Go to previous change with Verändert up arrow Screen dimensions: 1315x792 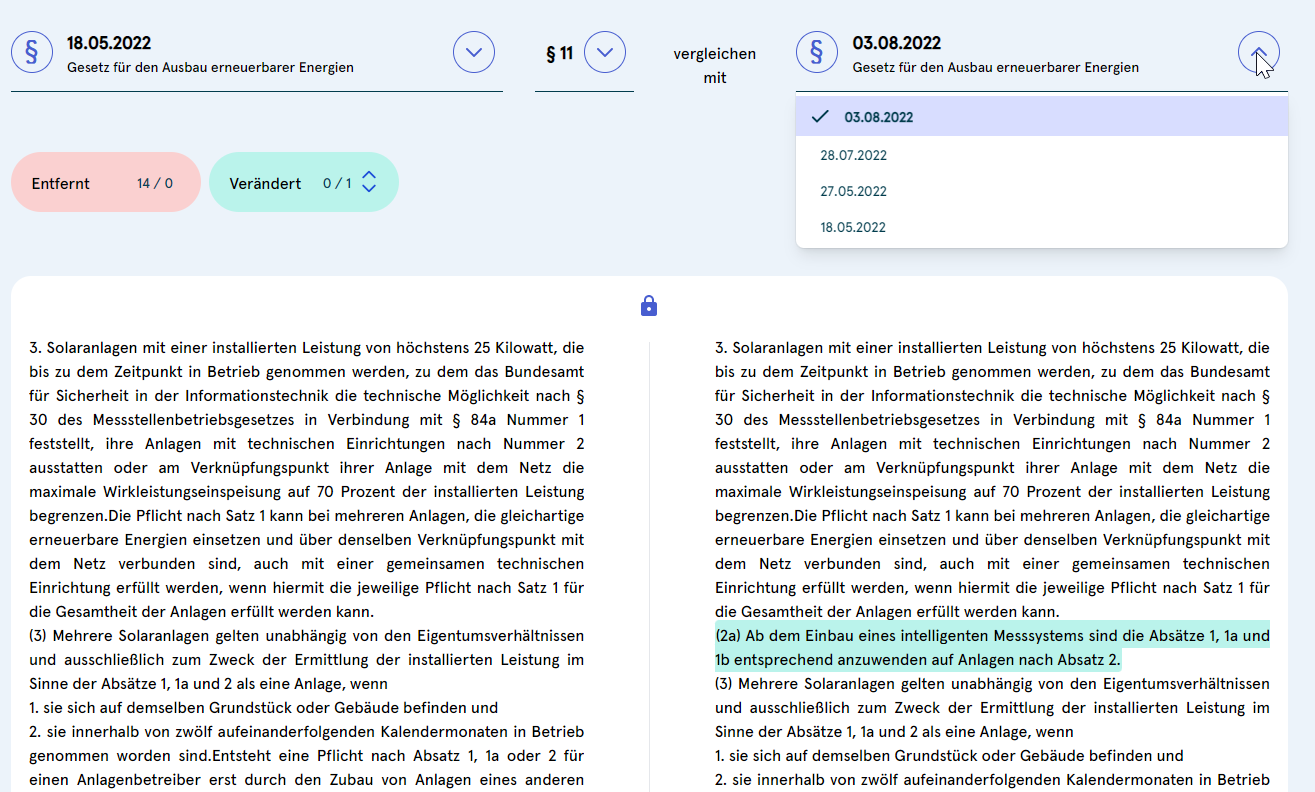(369, 175)
